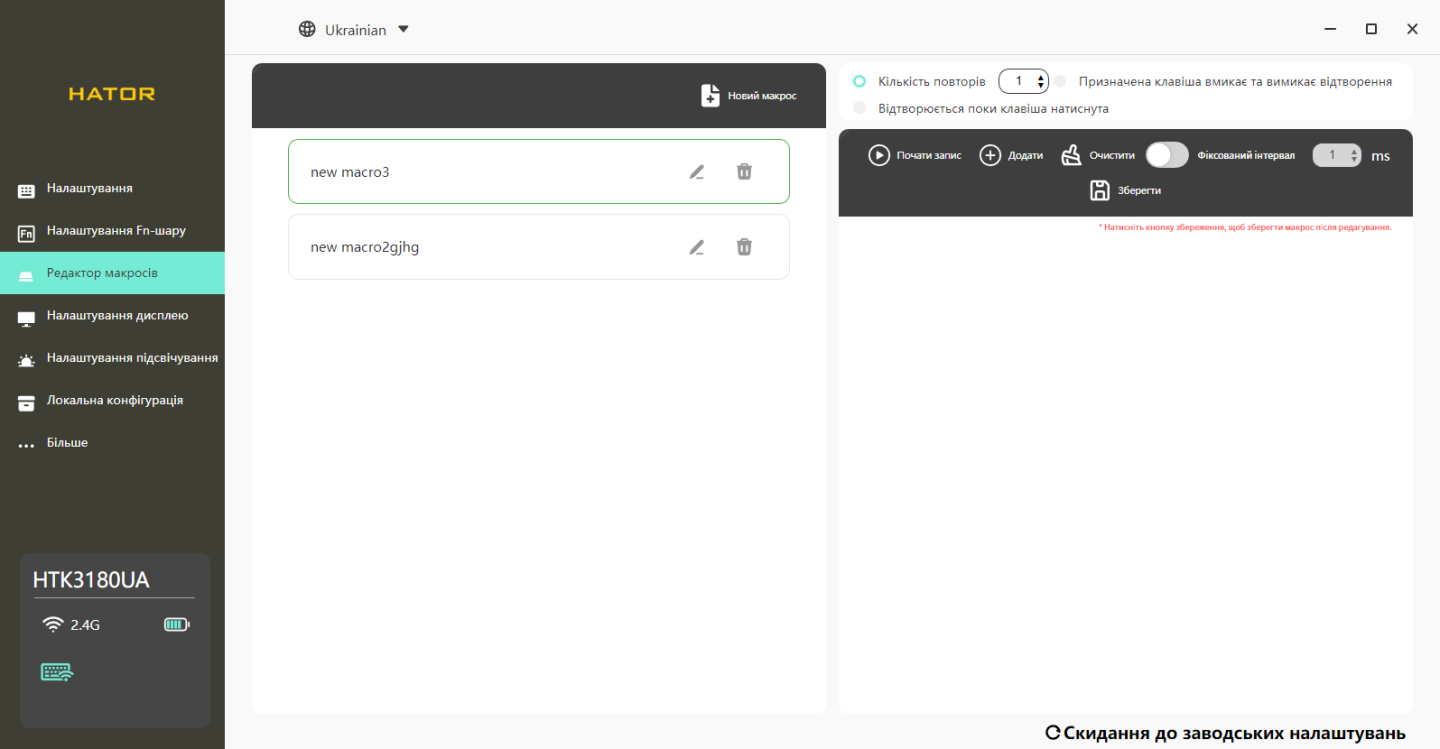The height and width of the screenshot is (749, 1440).
Task: Click the New macro file-plus icon
Action: click(x=710, y=96)
